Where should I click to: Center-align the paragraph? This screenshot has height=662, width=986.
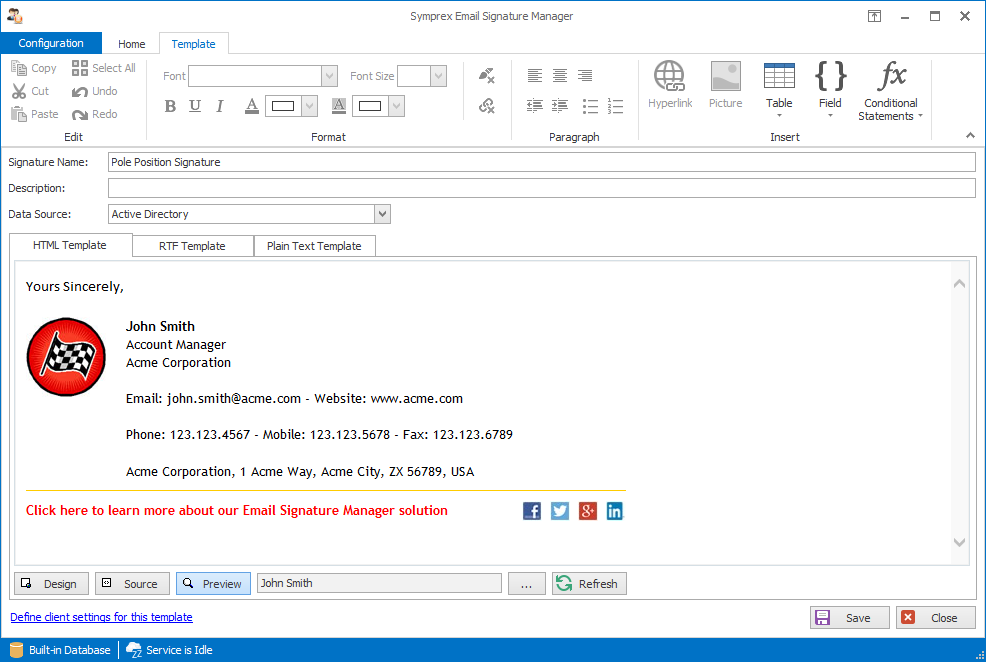(x=560, y=75)
